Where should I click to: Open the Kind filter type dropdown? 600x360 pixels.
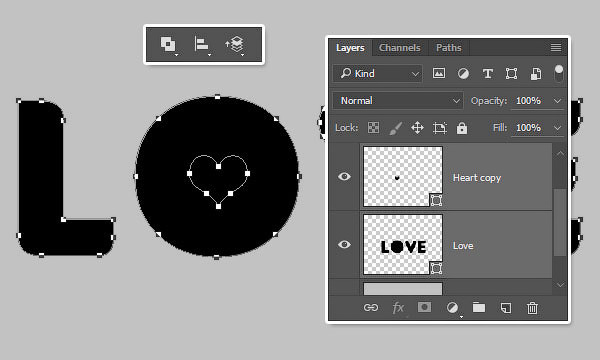(x=377, y=73)
